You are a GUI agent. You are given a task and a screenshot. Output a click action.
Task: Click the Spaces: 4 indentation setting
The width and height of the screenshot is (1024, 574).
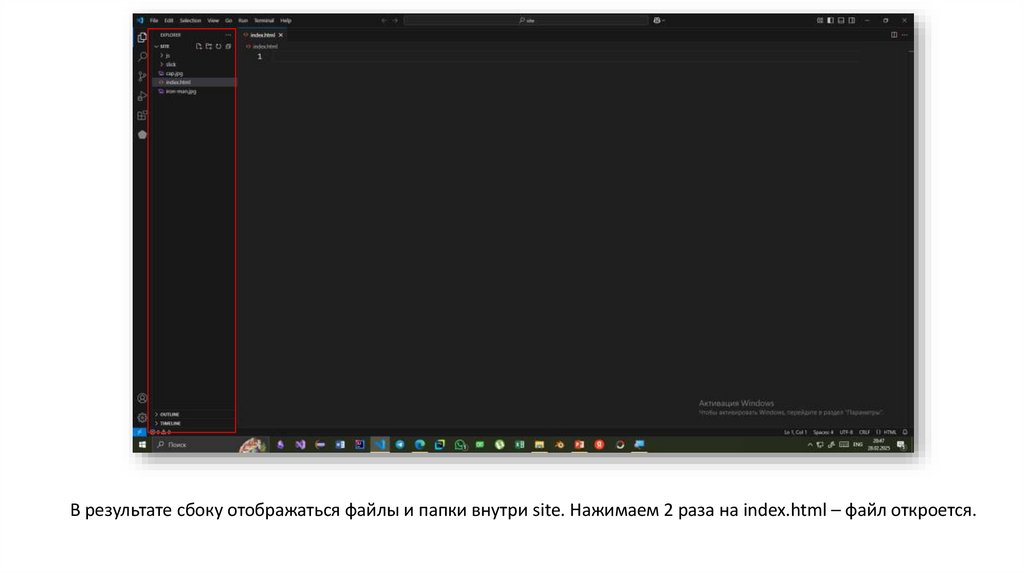(823, 432)
